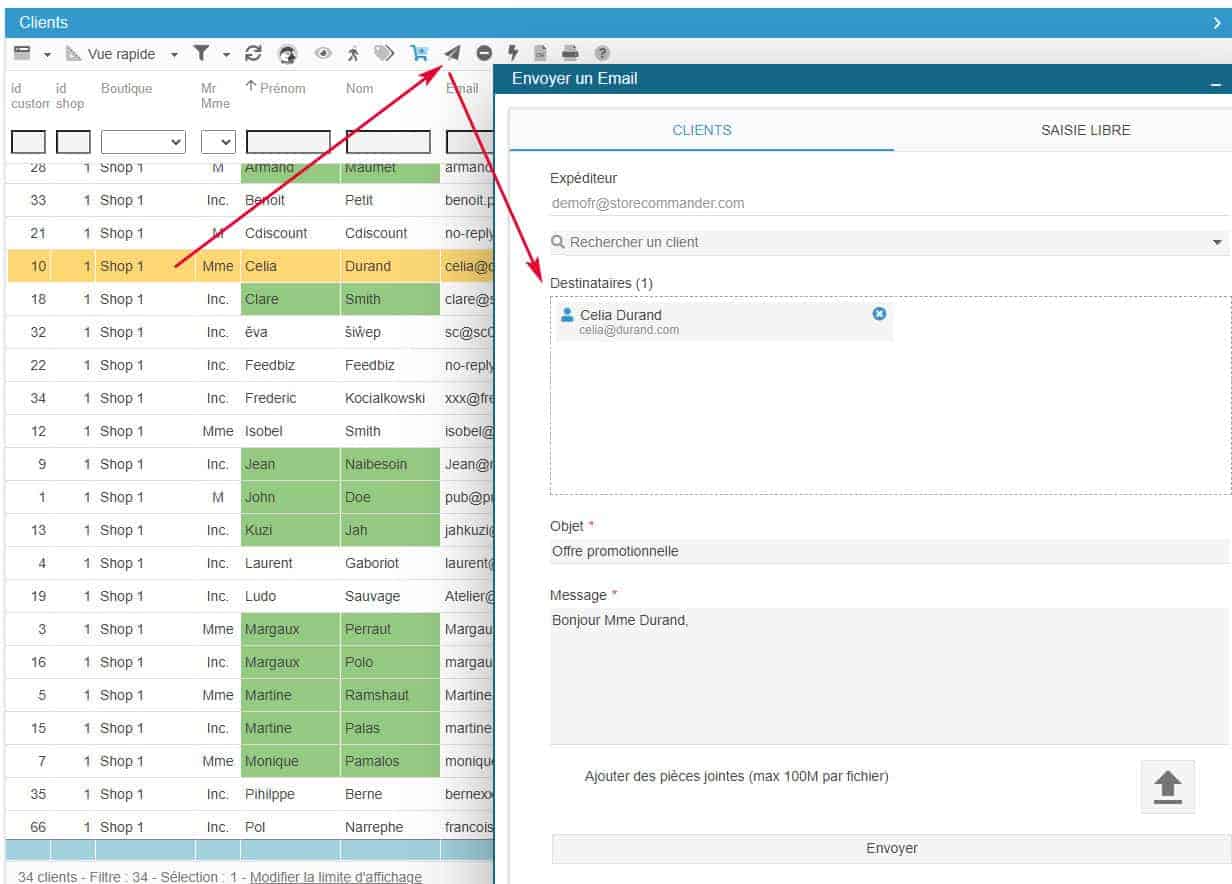Click the shopping cart icon in the toolbar

(419, 54)
